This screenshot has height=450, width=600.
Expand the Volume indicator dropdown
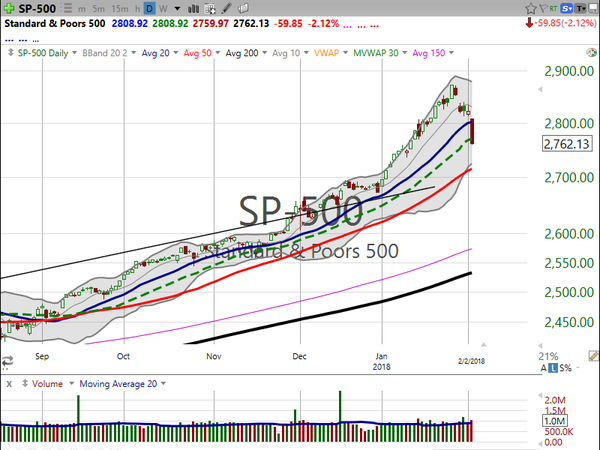pyautogui.click(x=71, y=383)
